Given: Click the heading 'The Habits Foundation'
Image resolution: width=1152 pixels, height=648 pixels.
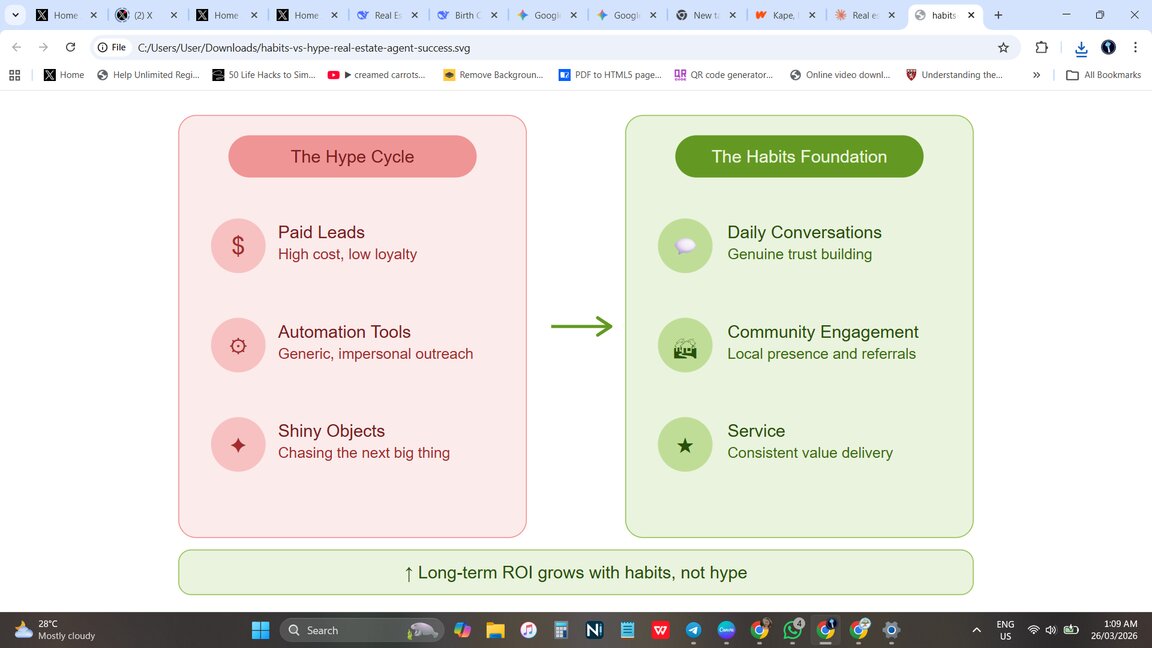Looking at the screenshot, I should (799, 156).
